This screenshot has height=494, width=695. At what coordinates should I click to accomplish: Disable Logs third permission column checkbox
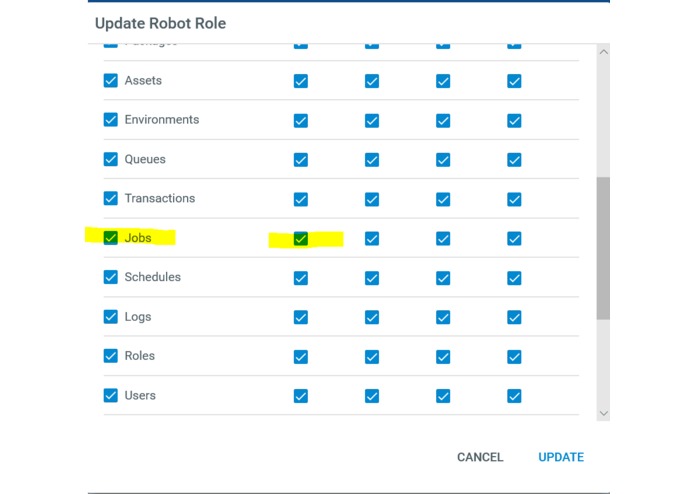pyautogui.click(x=443, y=317)
